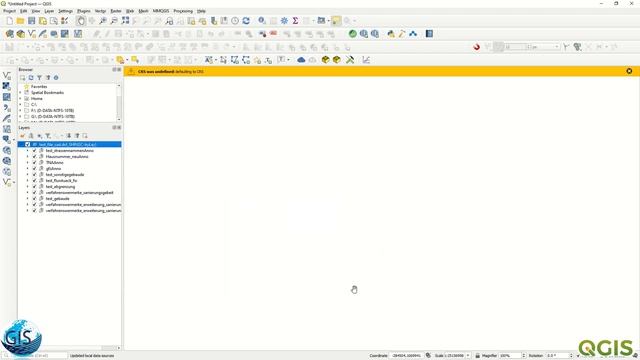
Task: Toggle visibility of the selected top group layer
Action: (x=28, y=144)
